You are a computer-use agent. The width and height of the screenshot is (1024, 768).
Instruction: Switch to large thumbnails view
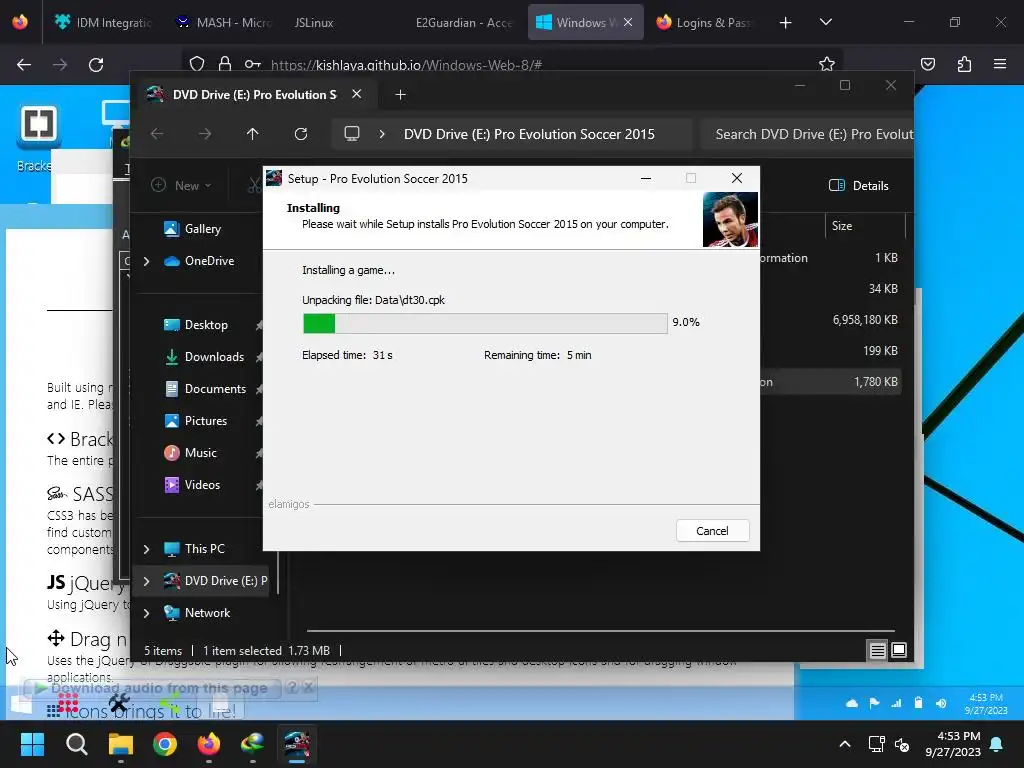[x=899, y=650]
